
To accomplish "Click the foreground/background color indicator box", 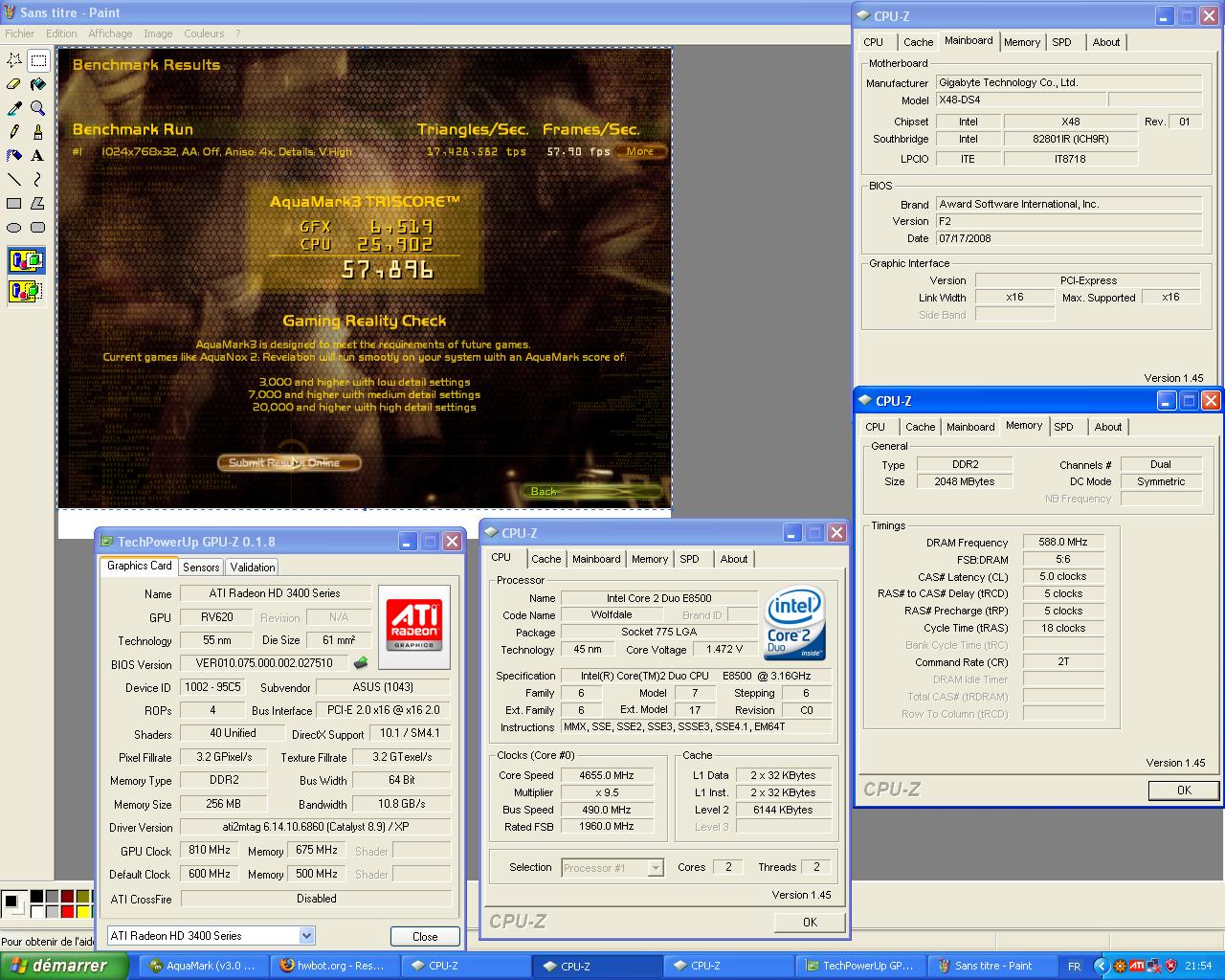I will (12, 903).
